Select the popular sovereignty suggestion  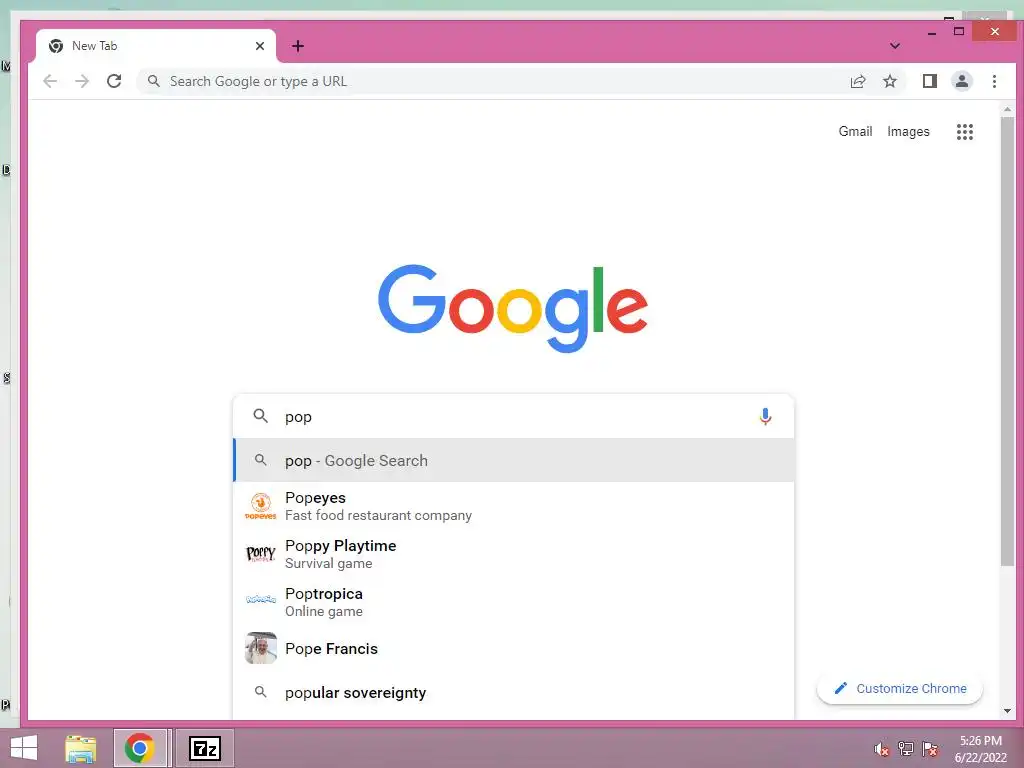(513, 692)
